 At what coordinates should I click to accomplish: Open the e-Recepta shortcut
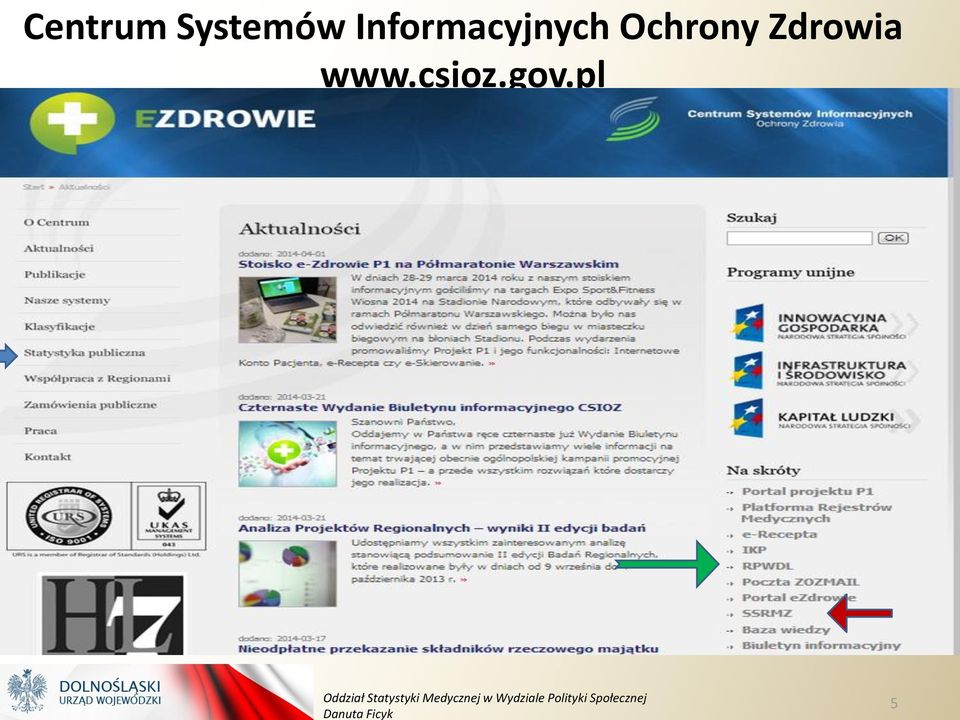(779, 534)
